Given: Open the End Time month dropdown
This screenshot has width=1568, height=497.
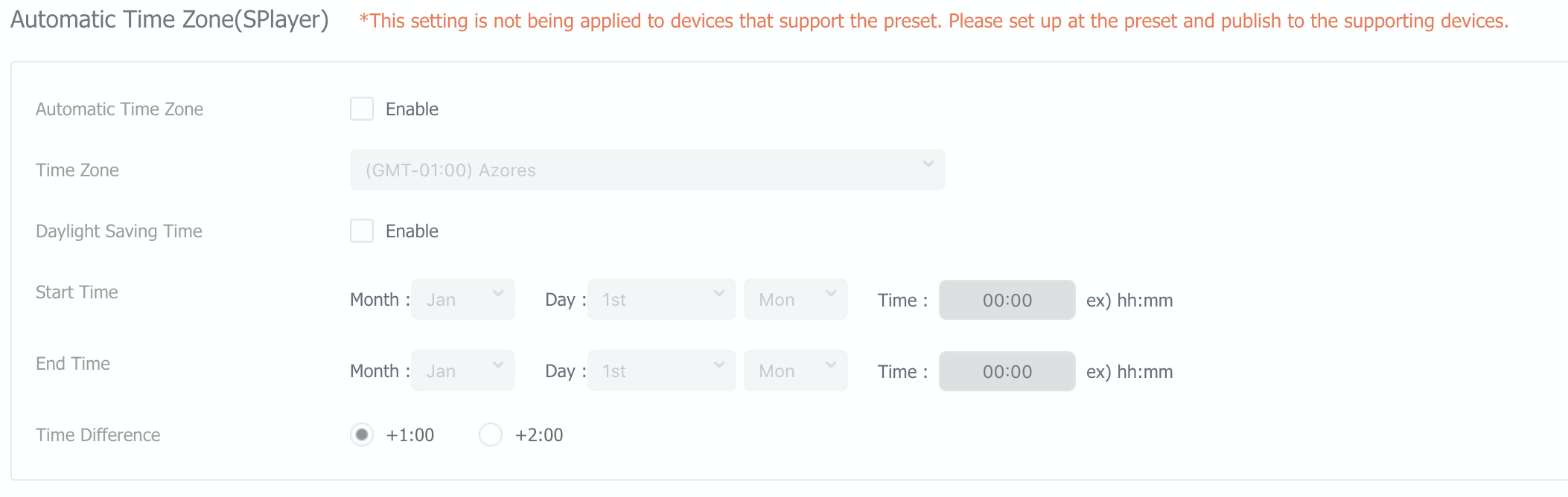Looking at the screenshot, I should [462, 371].
